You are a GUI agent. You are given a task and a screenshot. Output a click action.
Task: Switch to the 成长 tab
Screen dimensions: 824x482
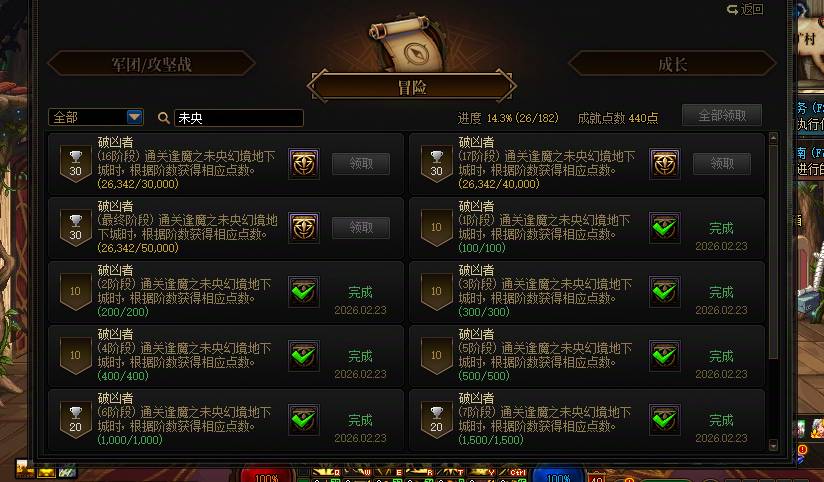(x=672, y=64)
